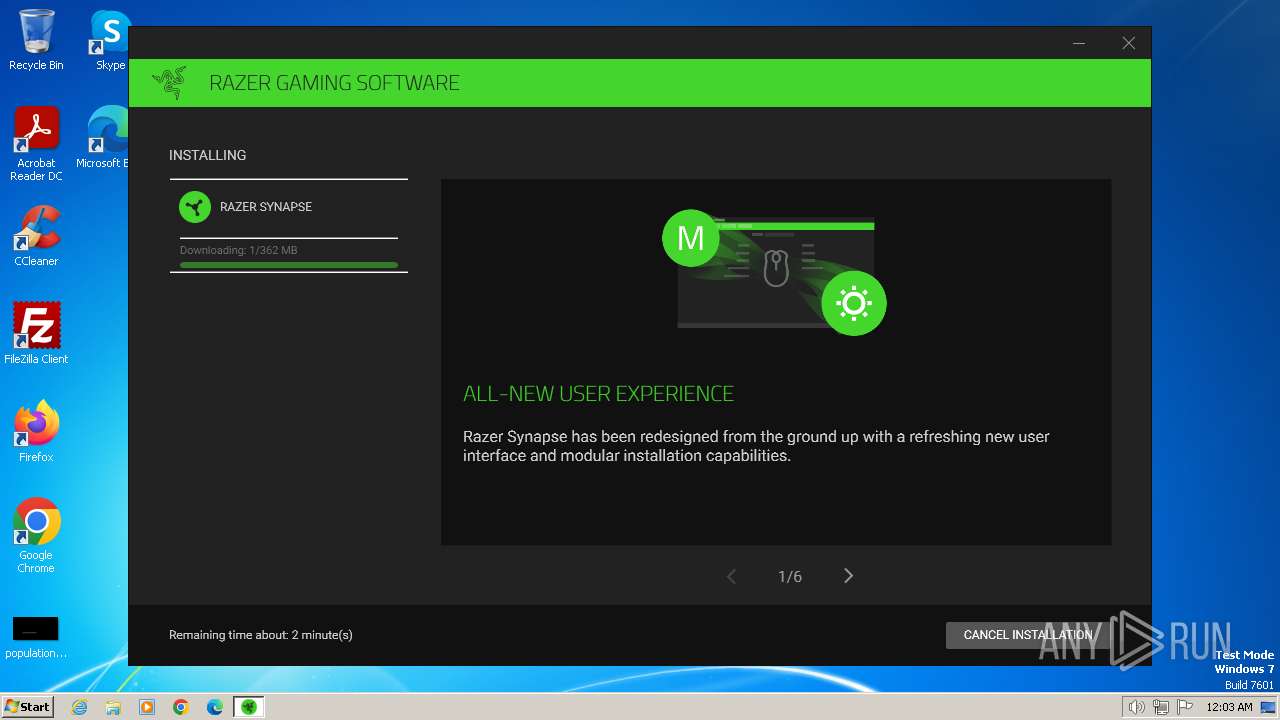Viewport: 1280px width, 720px height.
Task: Select the population file on desktop
Action: 36,638
